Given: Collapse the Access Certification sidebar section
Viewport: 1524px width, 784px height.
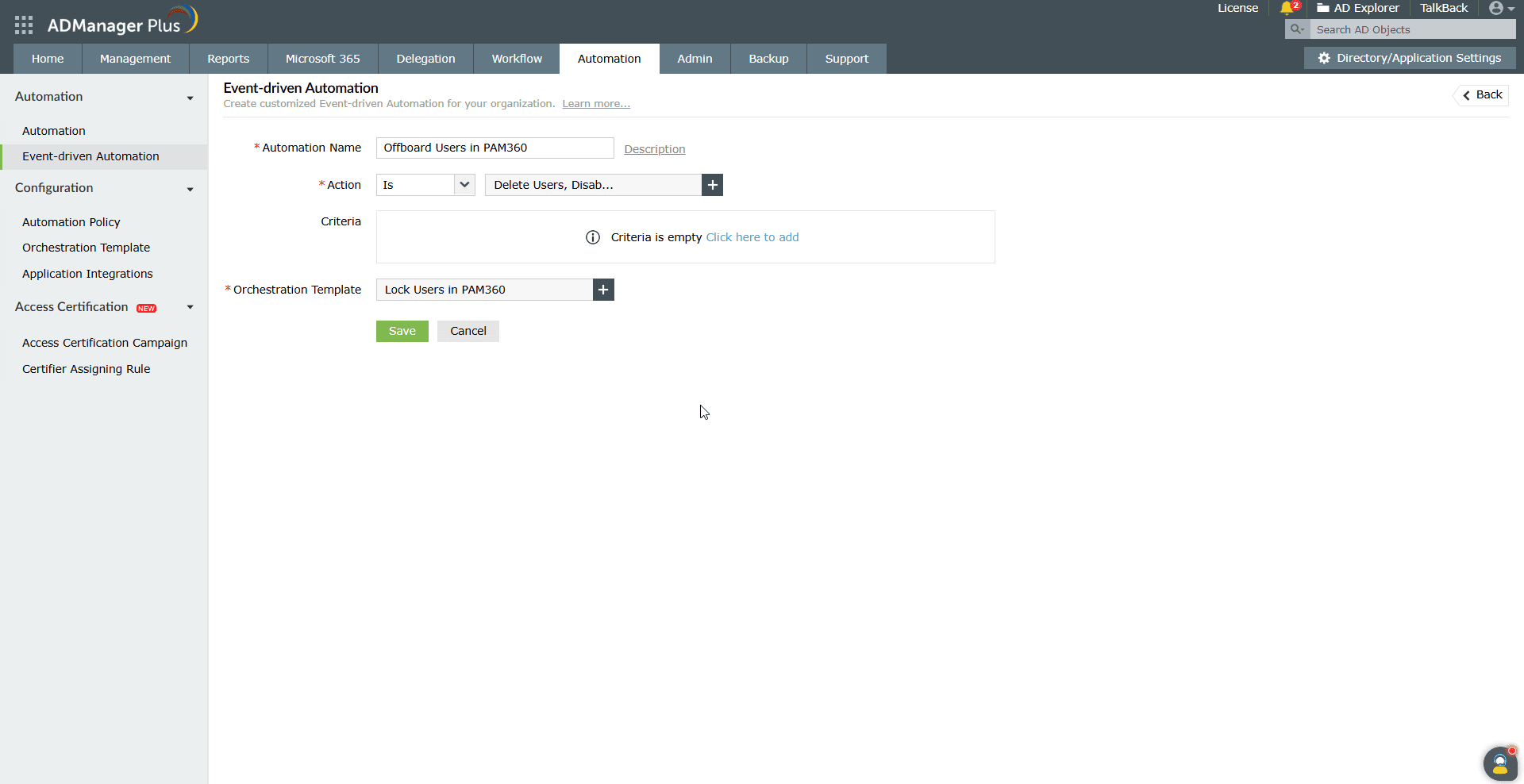Looking at the screenshot, I should click(x=190, y=307).
